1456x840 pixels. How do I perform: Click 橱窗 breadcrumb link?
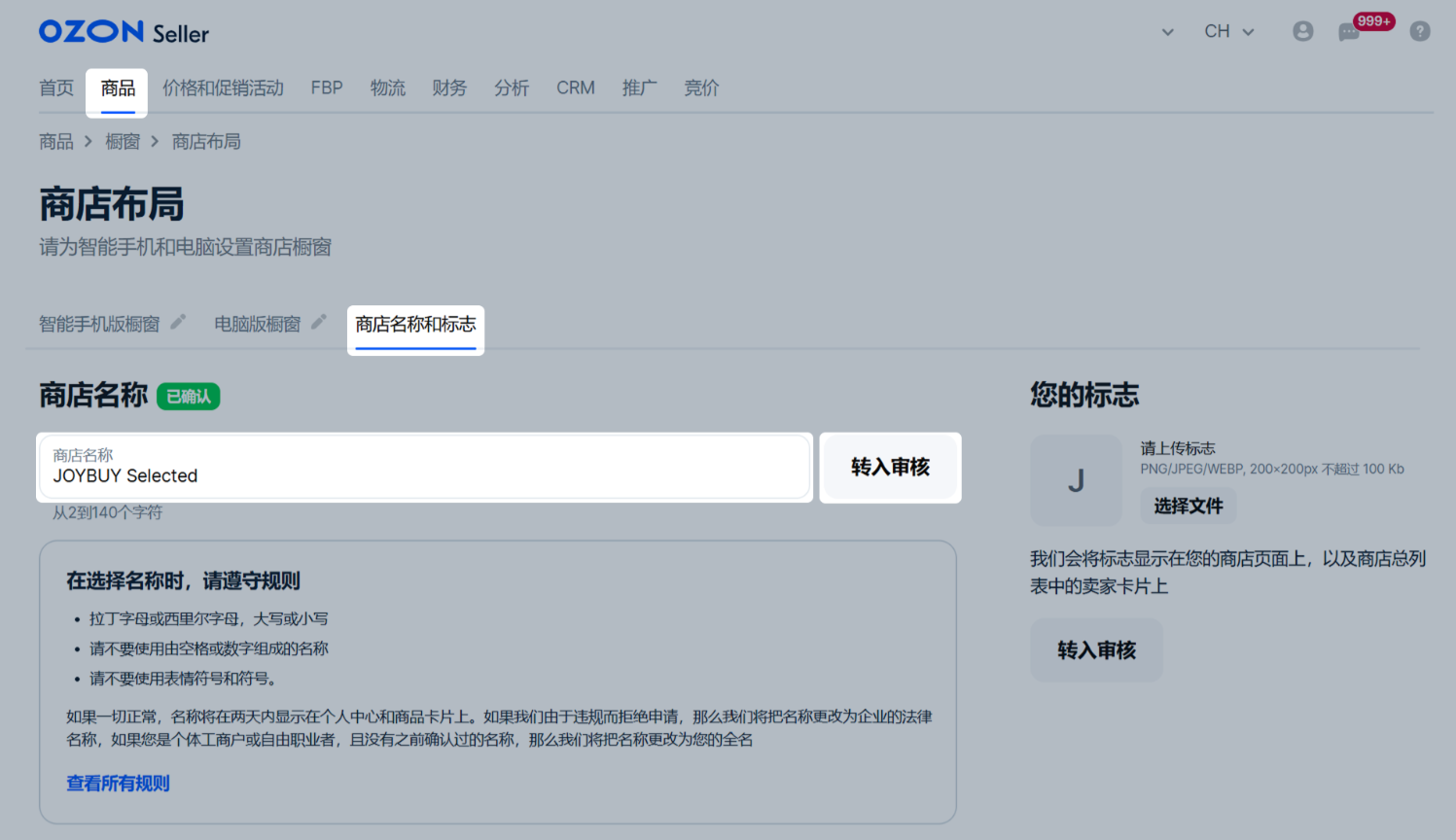123,142
